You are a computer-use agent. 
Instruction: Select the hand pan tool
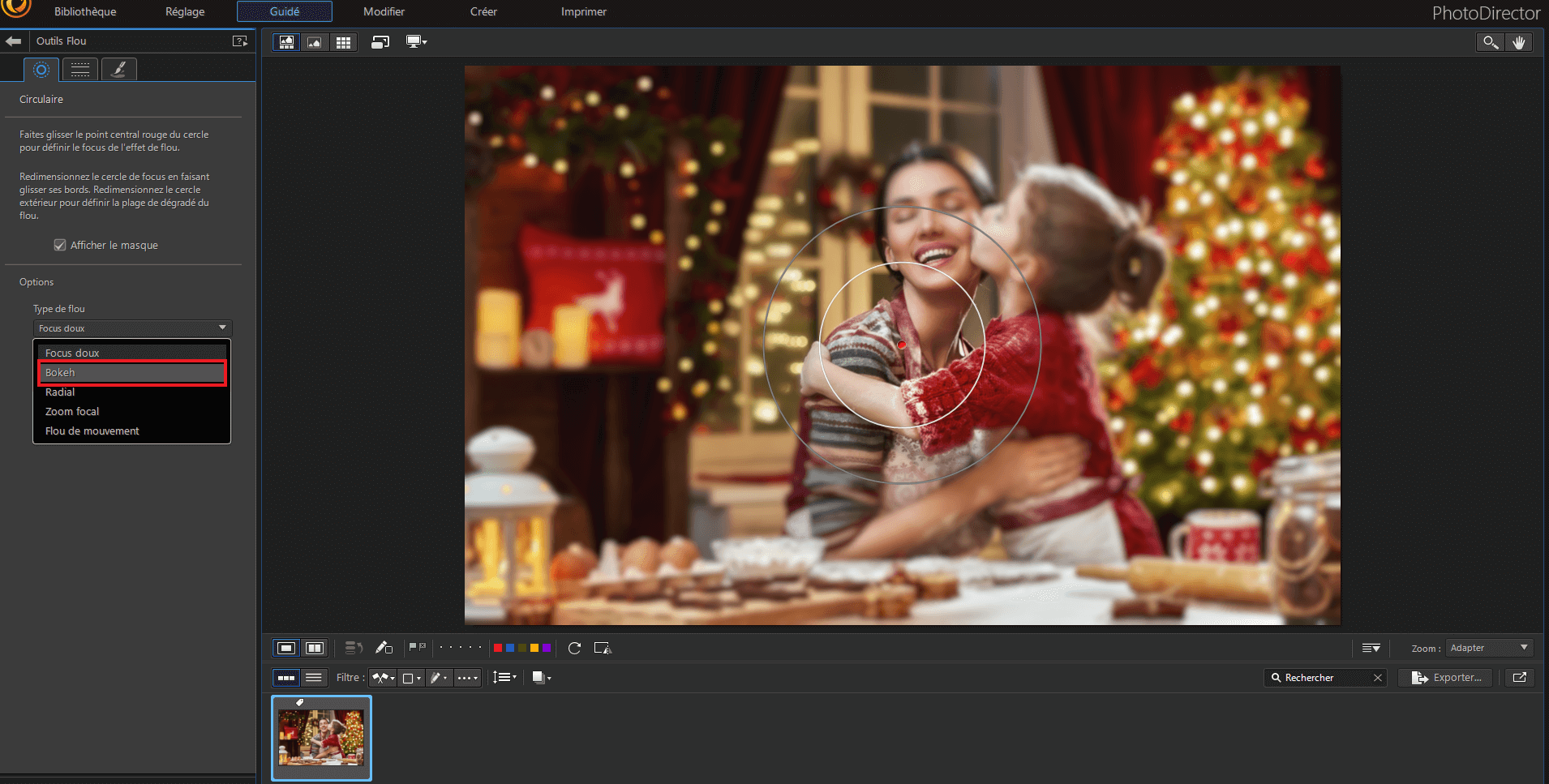(1518, 42)
